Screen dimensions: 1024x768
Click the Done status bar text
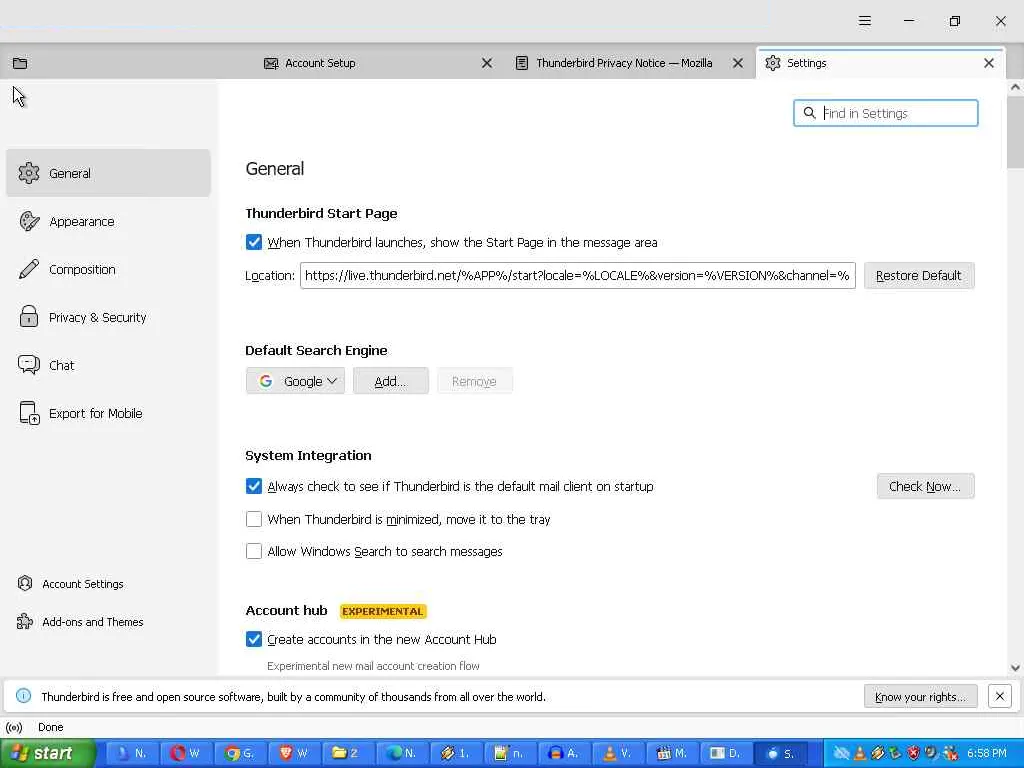point(50,727)
